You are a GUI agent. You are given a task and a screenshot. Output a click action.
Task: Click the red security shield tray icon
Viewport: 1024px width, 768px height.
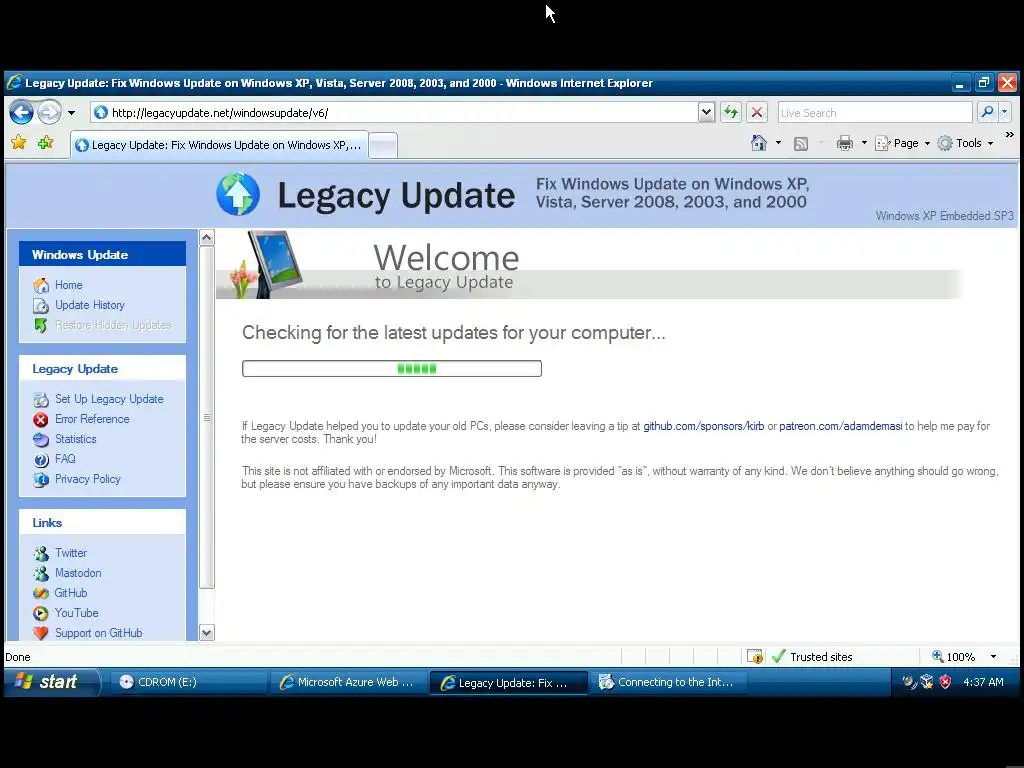coord(945,682)
